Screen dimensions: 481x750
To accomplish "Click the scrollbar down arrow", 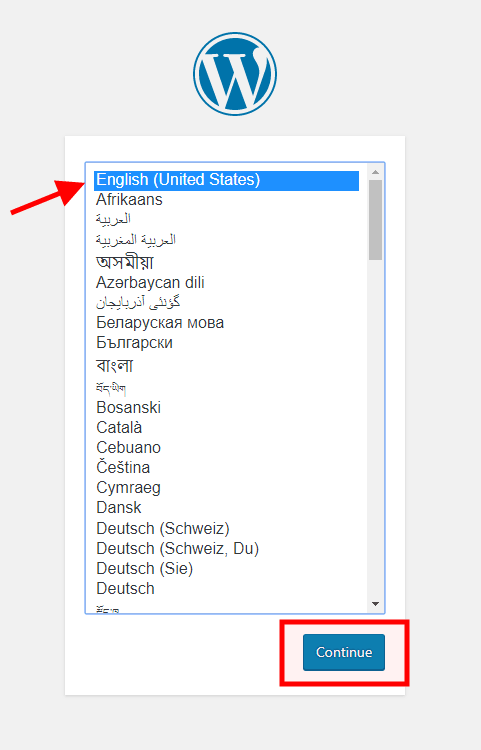I will [x=375, y=604].
